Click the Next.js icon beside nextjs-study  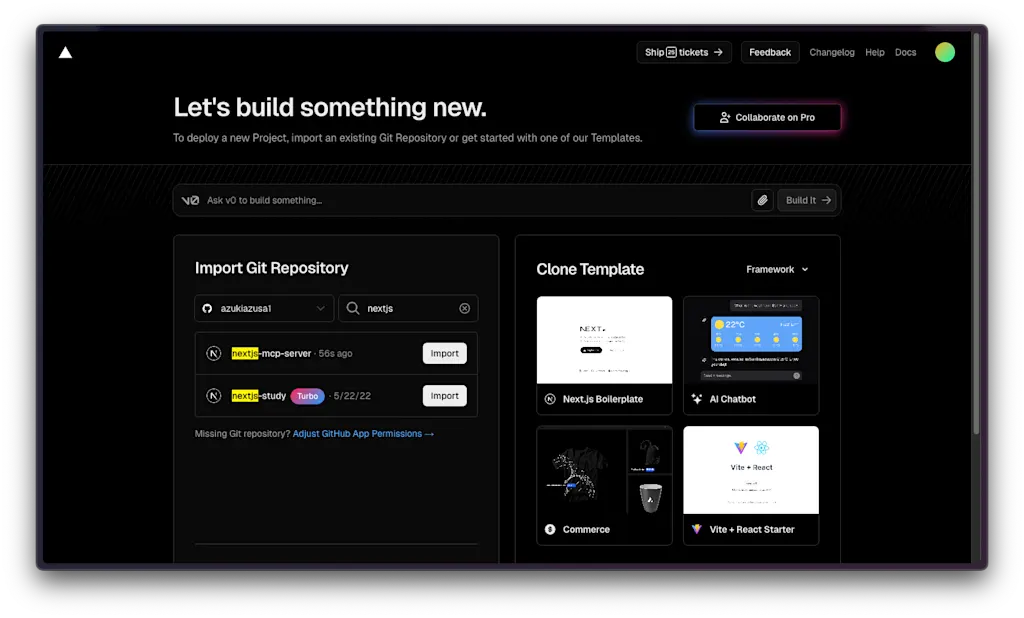click(214, 396)
